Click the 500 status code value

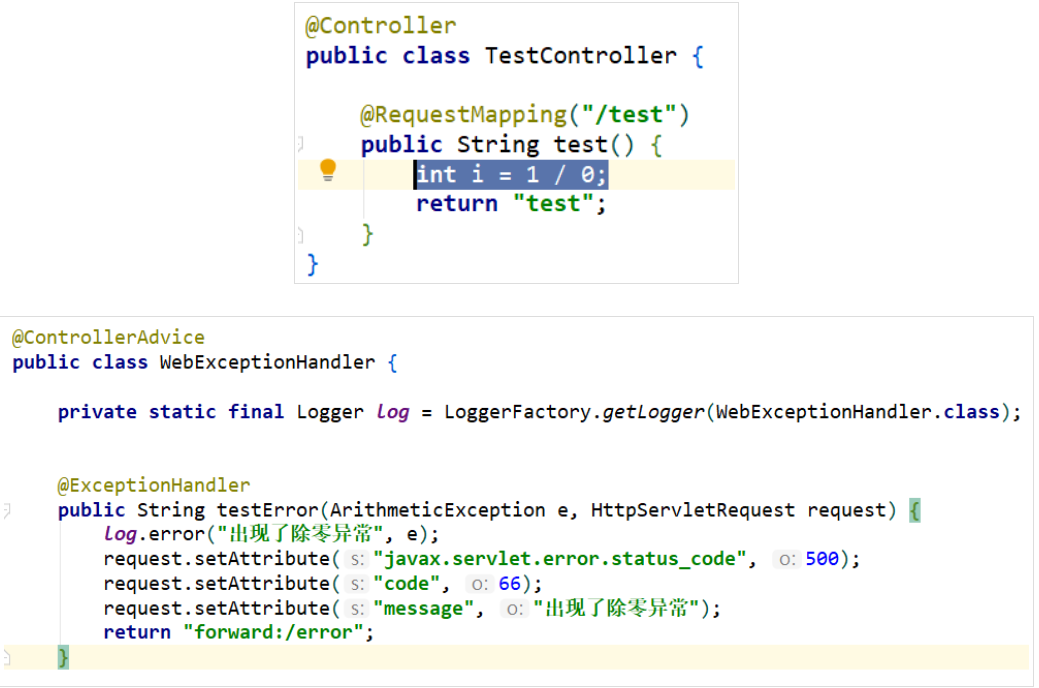[x=822, y=559]
